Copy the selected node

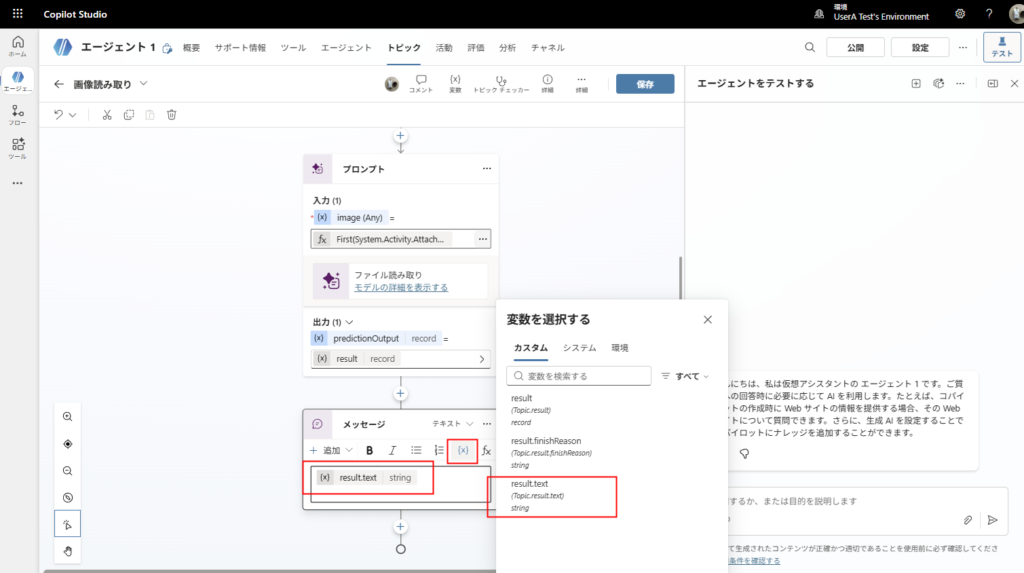click(129, 115)
